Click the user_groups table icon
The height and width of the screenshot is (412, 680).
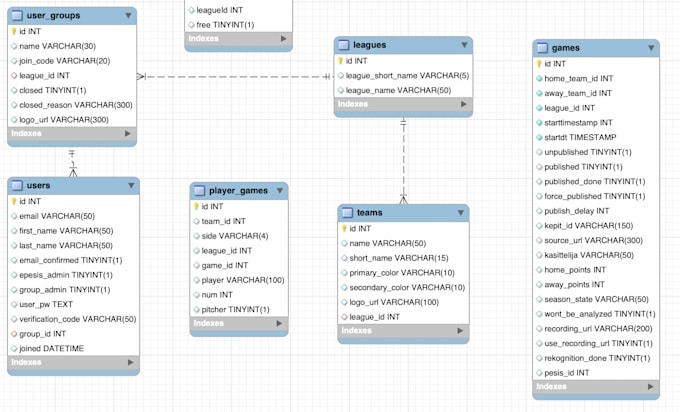17,16
